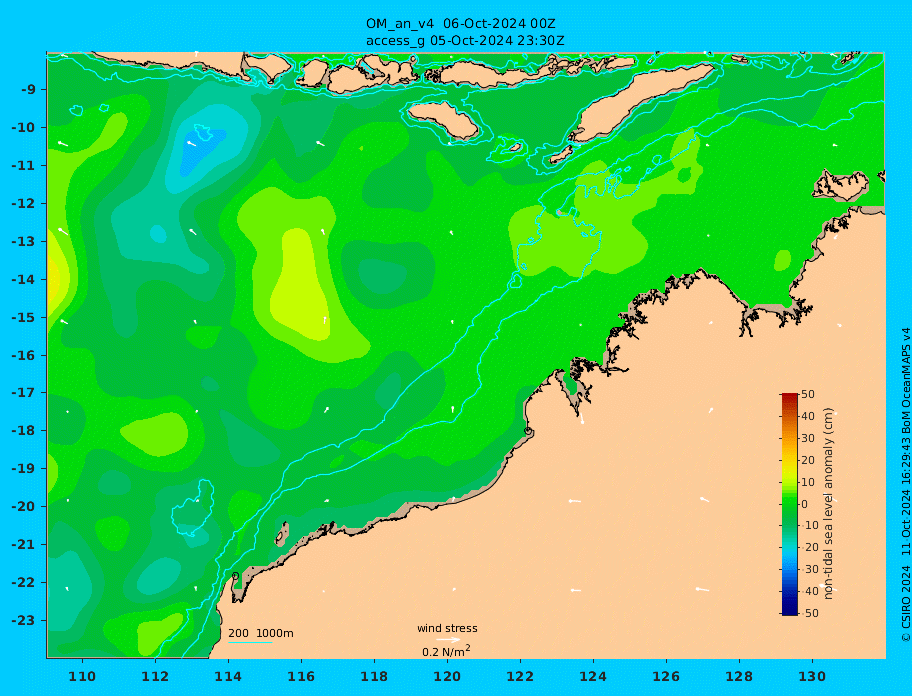Click the title text 'OM_an_v4 06-Oct-2024 00Z'
The height and width of the screenshot is (696, 912).
click(461, 24)
